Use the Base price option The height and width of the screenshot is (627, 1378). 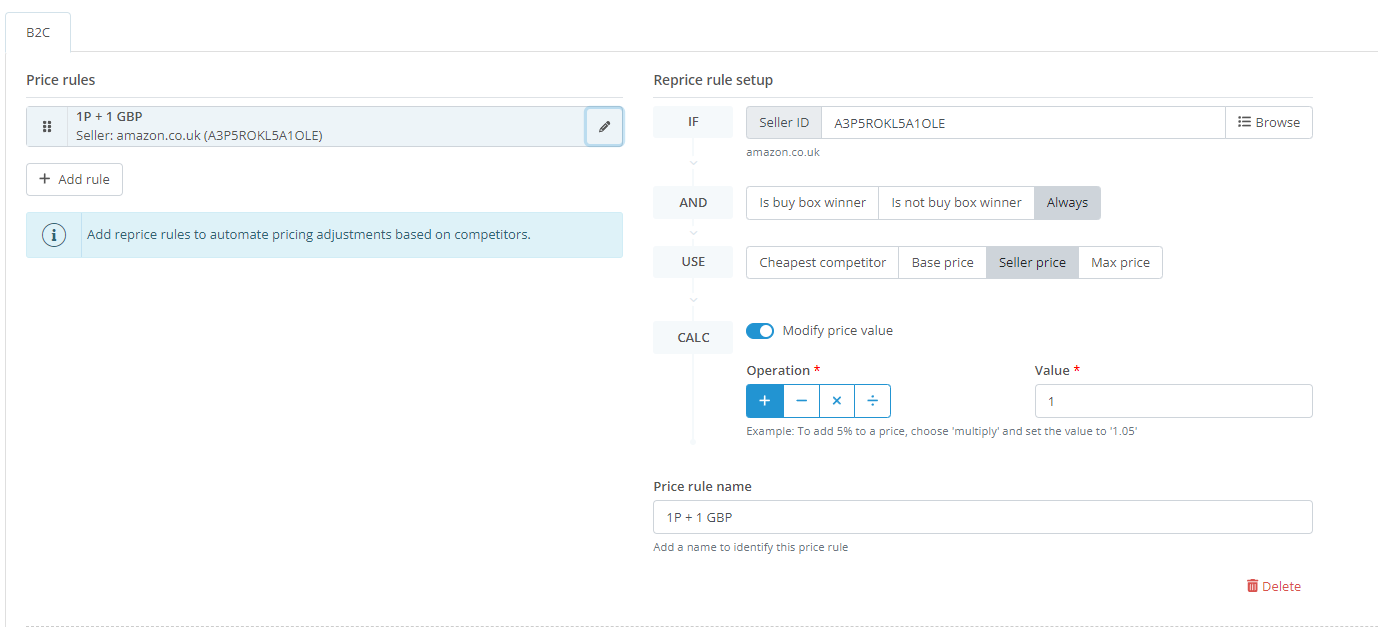[942, 263]
